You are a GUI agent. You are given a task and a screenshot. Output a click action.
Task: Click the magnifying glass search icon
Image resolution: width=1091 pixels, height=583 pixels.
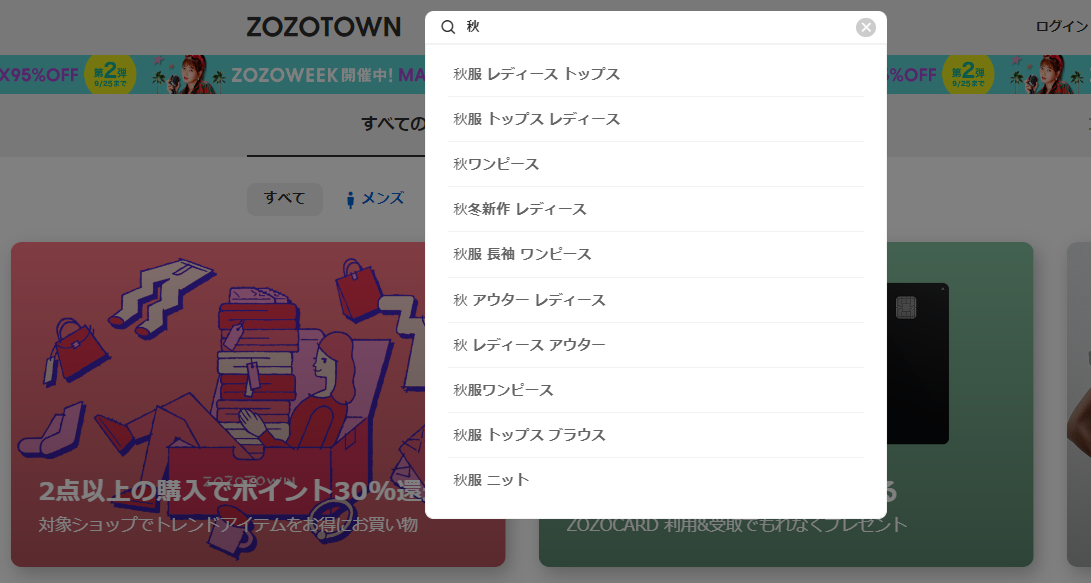(446, 27)
